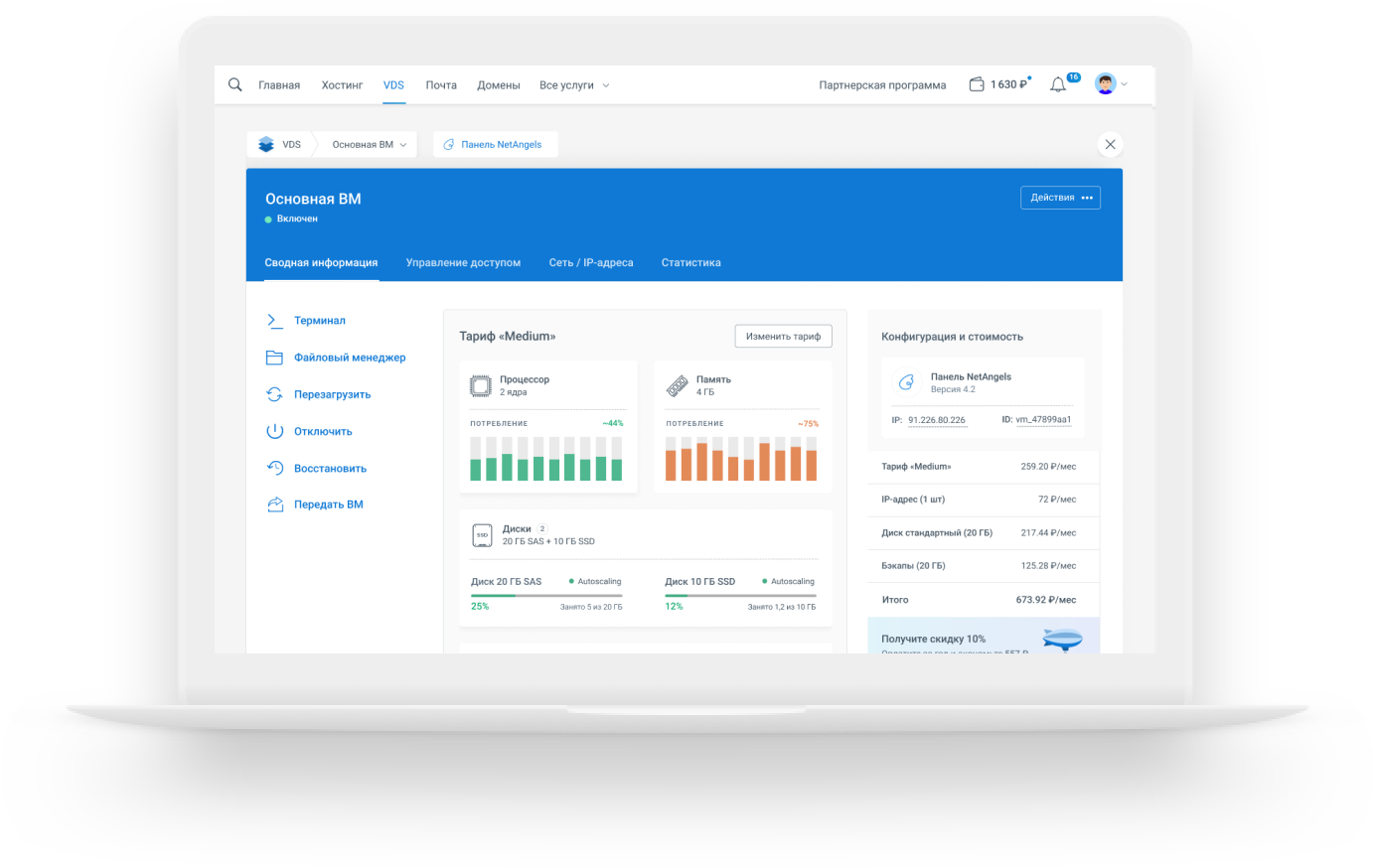Expand the Основная ВМ breadcrumb dropdown
The height and width of the screenshot is (868, 1373).
402,145
